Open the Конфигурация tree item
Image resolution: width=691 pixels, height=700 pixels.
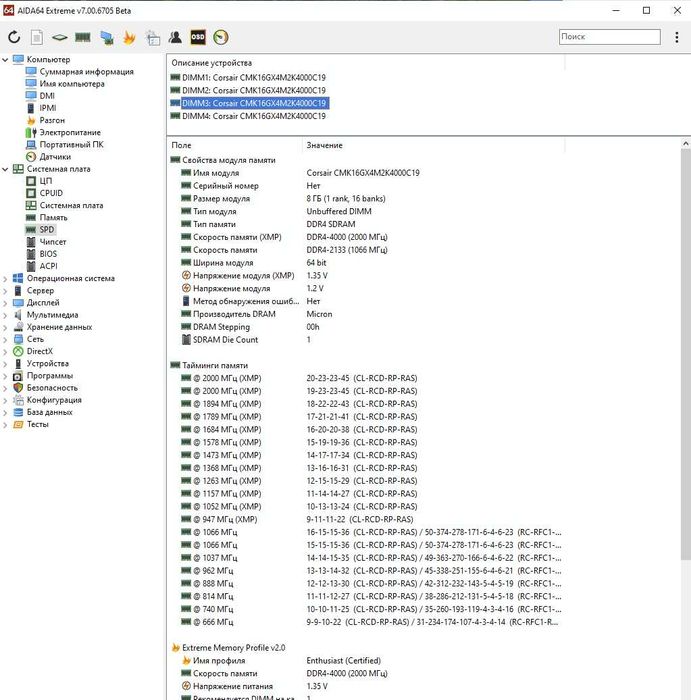pos(54,400)
